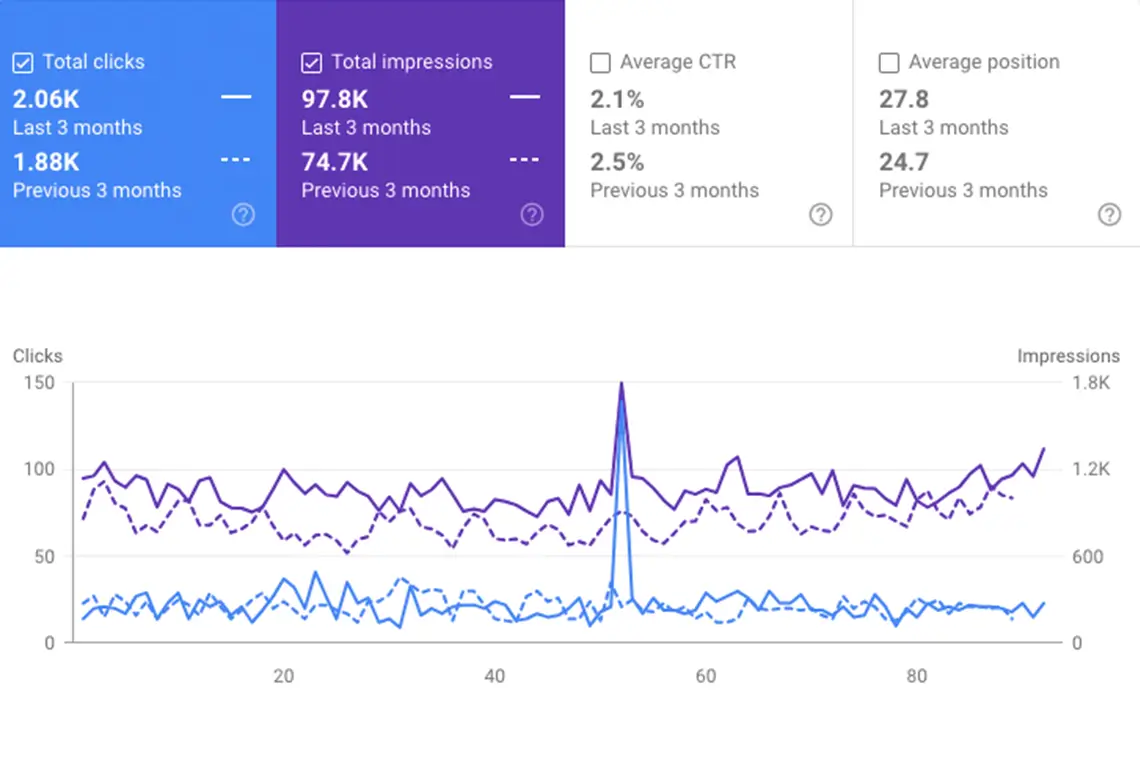Open help icon in Total clicks card
1140x768 pixels.
click(x=243, y=214)
